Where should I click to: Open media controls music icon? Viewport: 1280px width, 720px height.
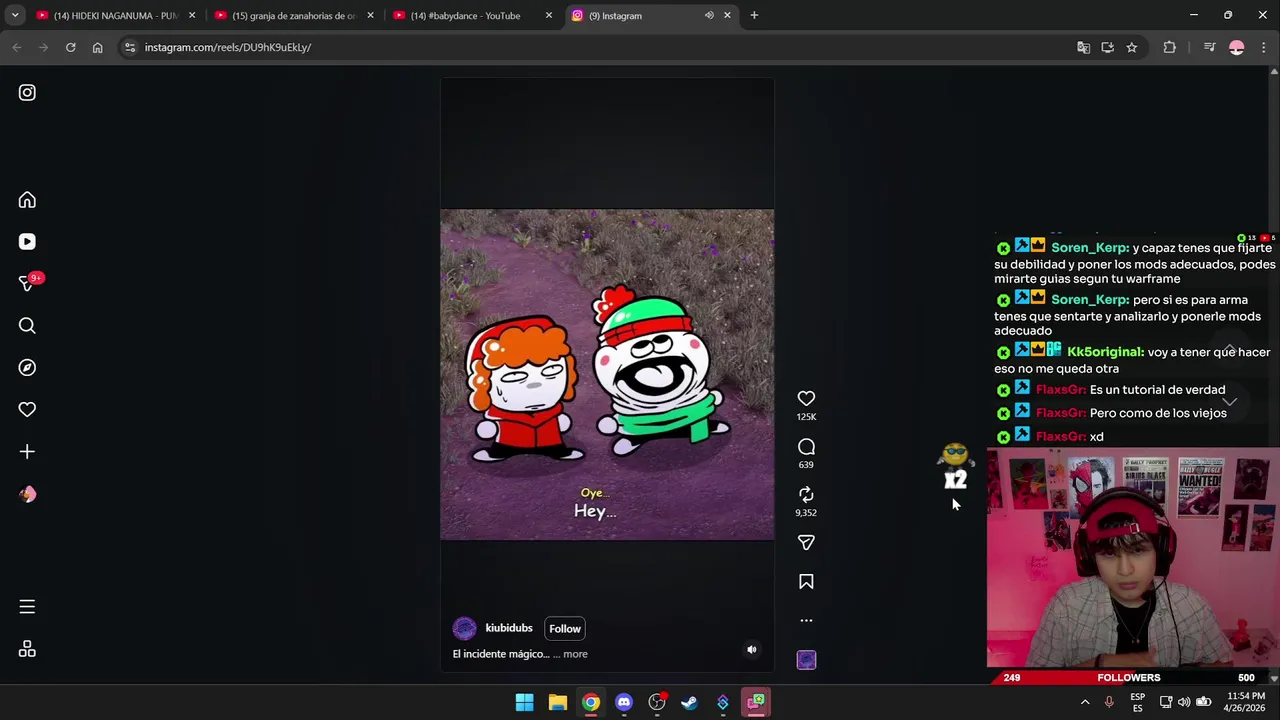[x=1209, y=47]
